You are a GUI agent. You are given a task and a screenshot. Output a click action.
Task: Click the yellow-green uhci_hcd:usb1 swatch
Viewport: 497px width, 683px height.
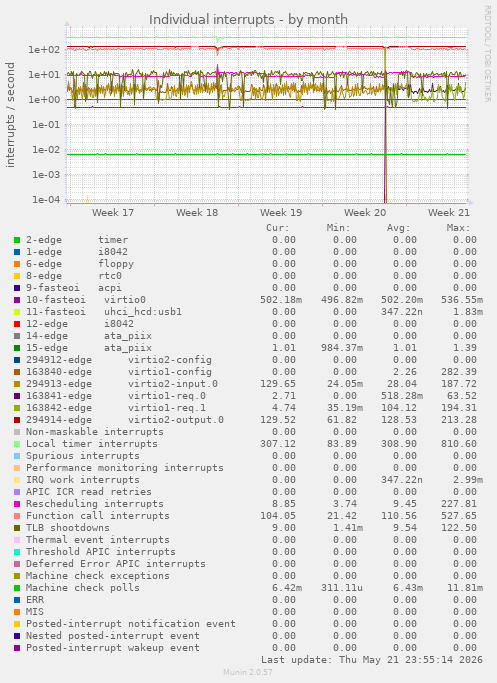[17, 312]
